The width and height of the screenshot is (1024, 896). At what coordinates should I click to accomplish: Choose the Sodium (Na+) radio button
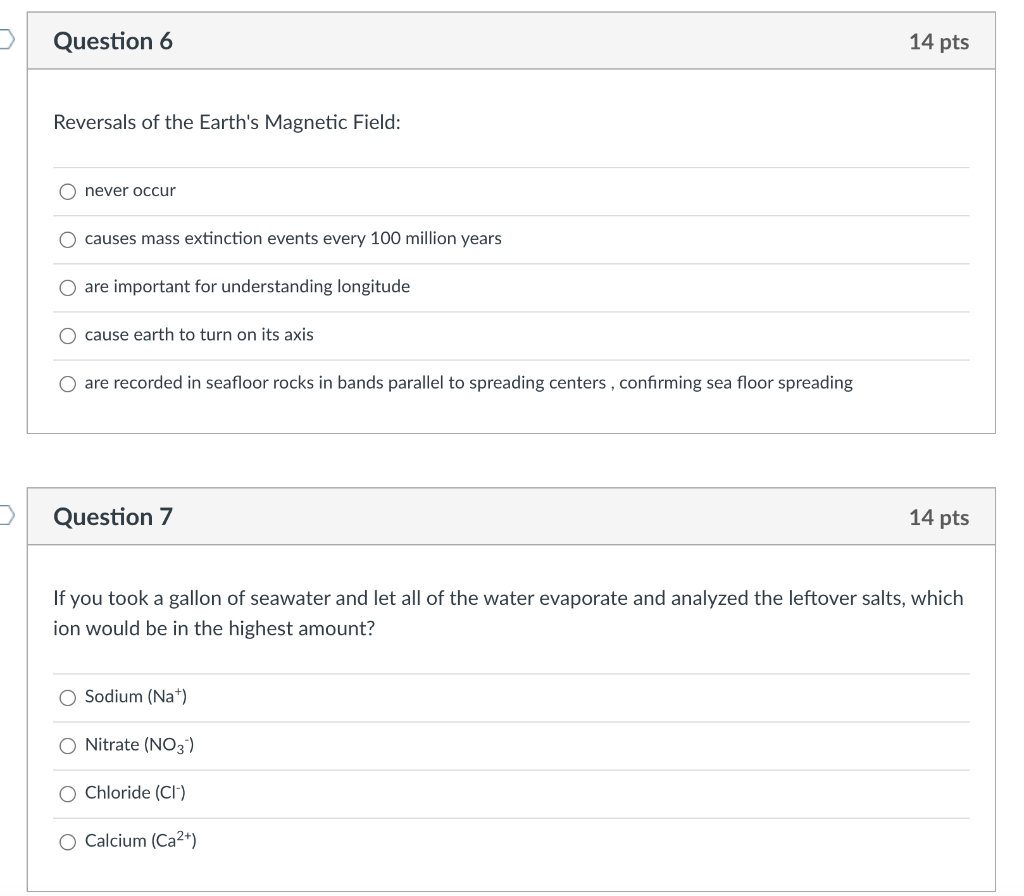point(67,697)
